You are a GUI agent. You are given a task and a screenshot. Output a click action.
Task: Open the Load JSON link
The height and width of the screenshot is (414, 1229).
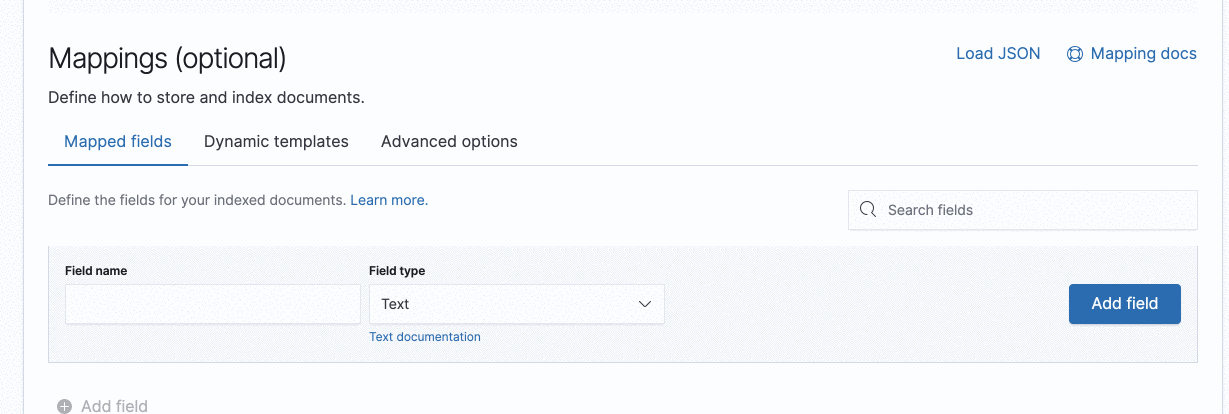tap(998, 54)
